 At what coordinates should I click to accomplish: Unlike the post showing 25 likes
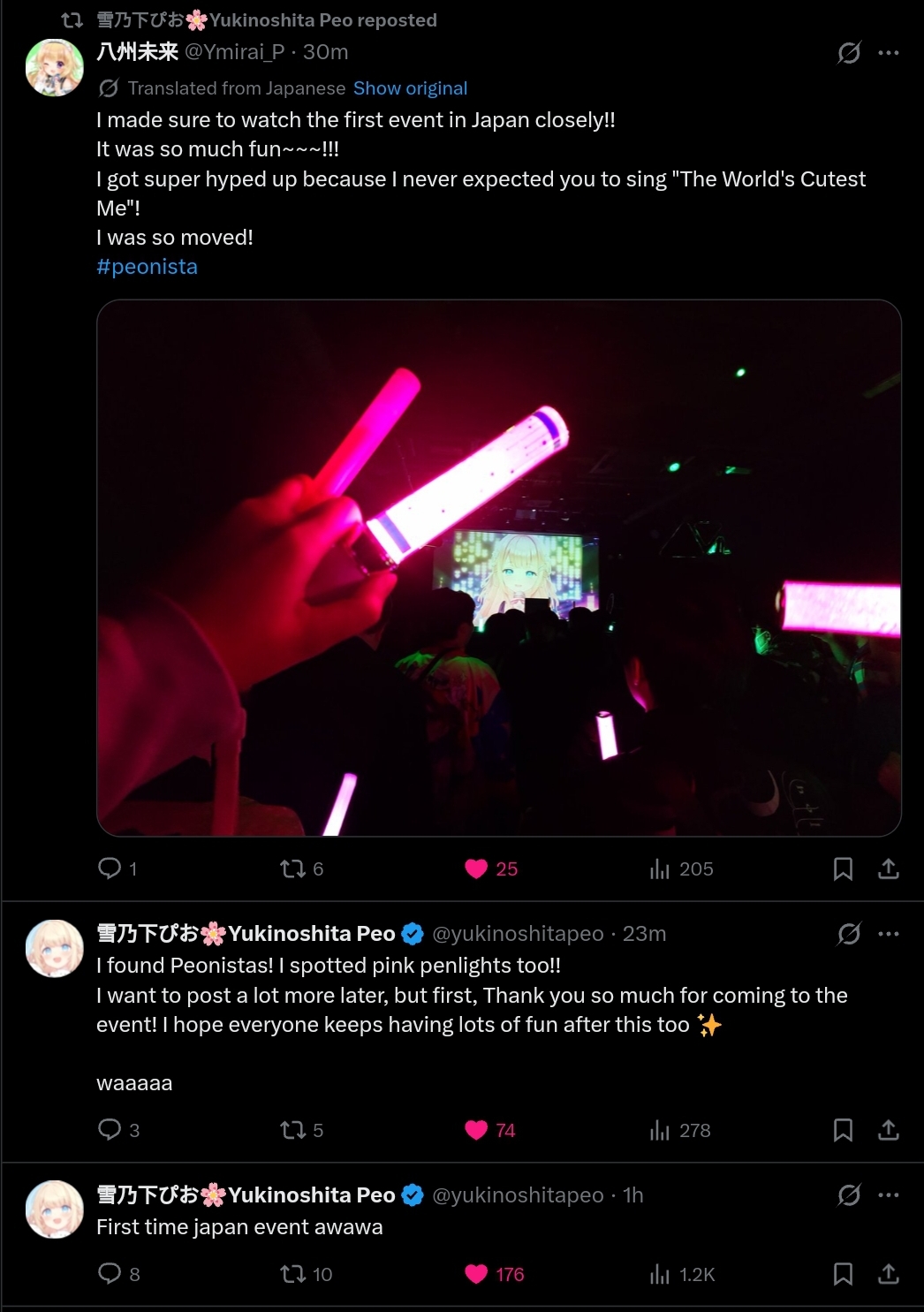click(491, 868)
